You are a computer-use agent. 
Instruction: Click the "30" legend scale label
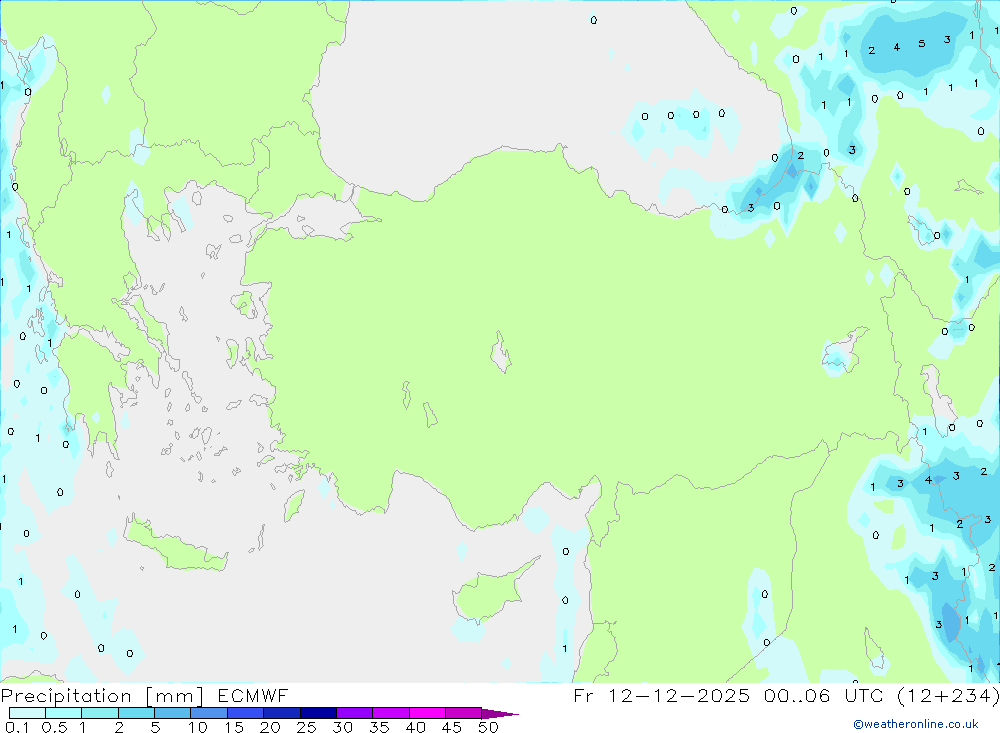click(x=343, y=727)
